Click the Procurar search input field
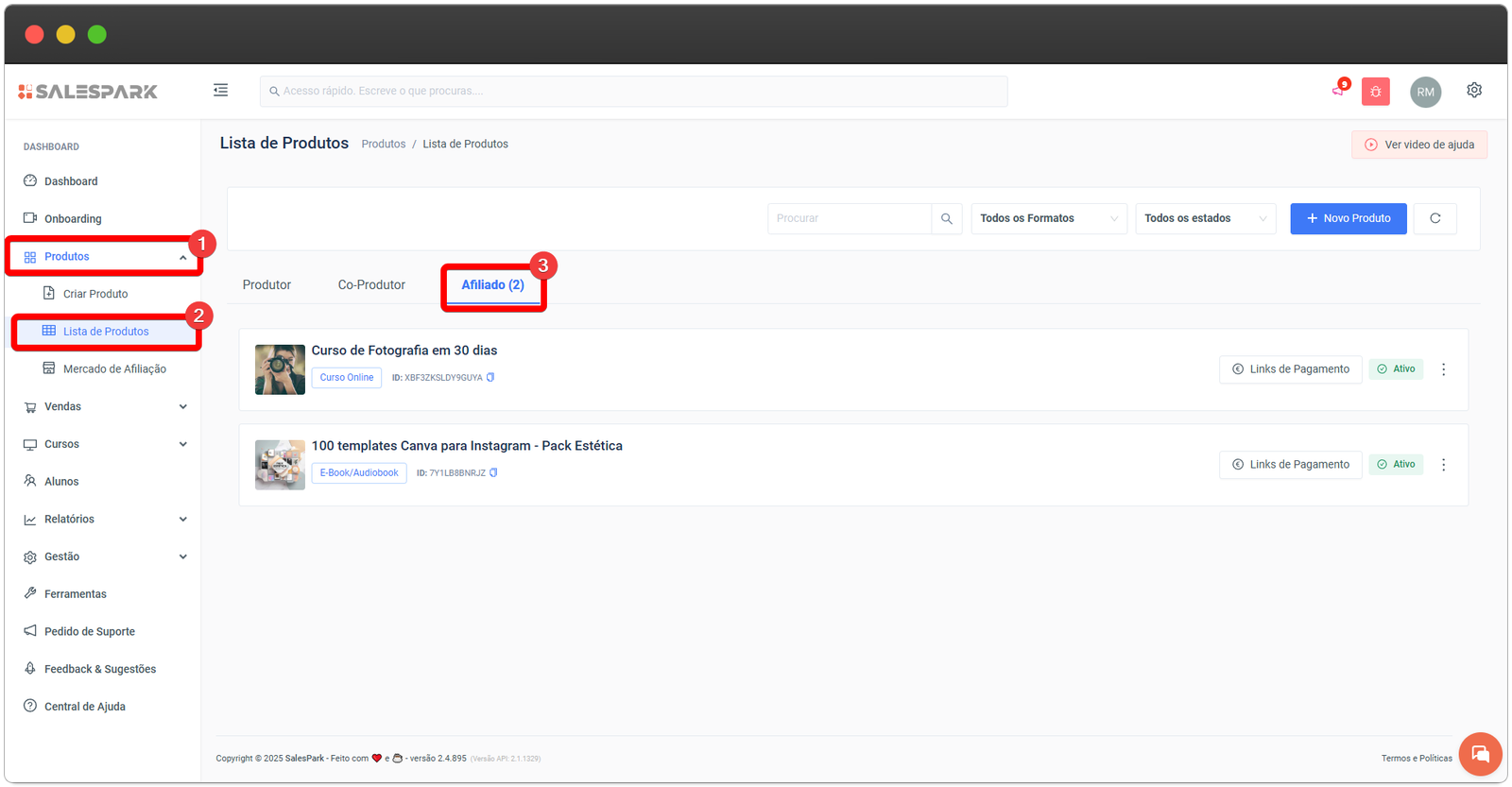The height and width of the screenshot is (787, 1512). (849, 219)
